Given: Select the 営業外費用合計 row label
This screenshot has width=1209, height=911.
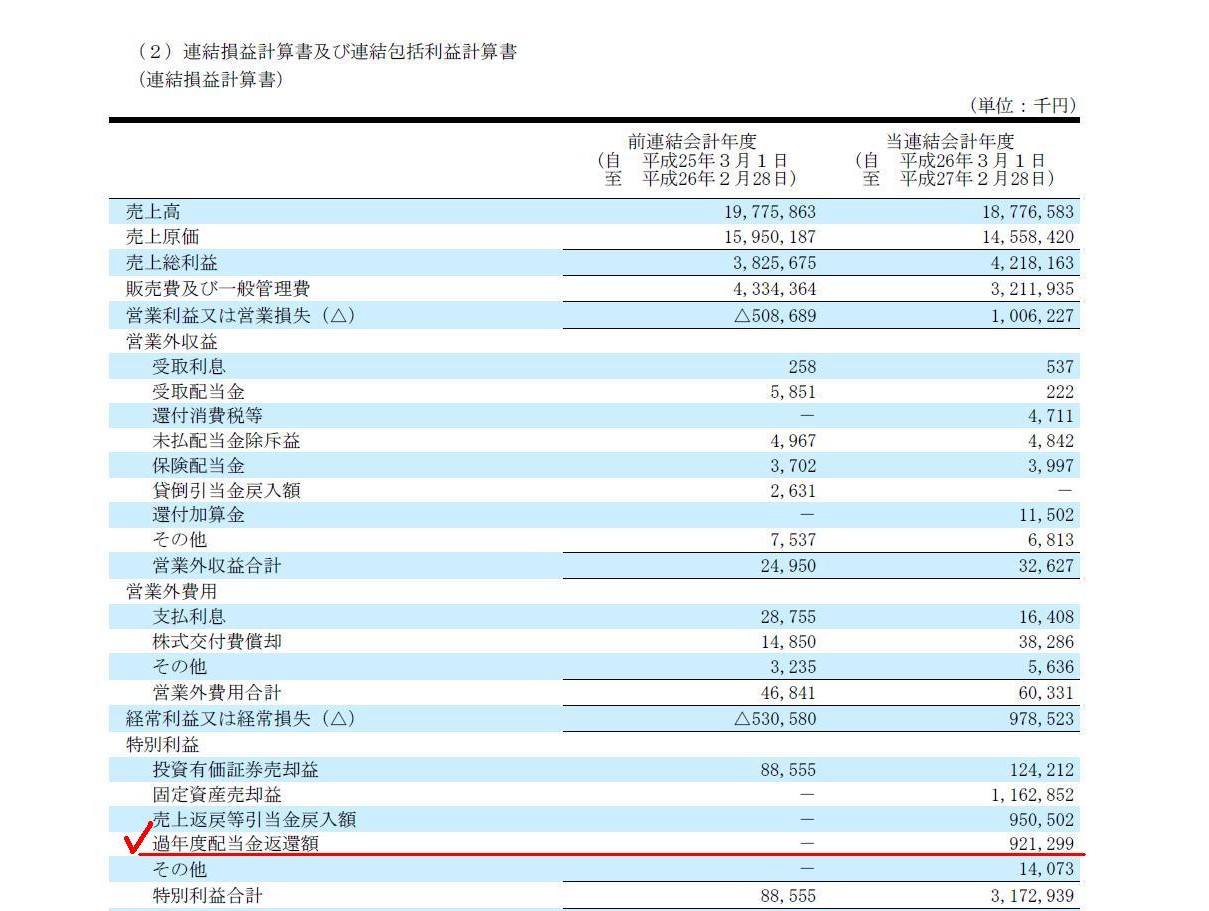Looking at the screenshot, I should pyautogui.click(x=217, y=692).
